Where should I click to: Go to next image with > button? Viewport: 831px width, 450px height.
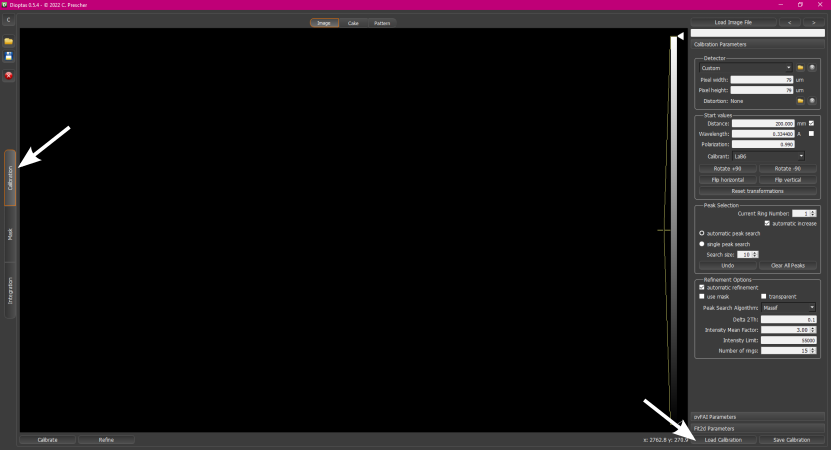814,22
